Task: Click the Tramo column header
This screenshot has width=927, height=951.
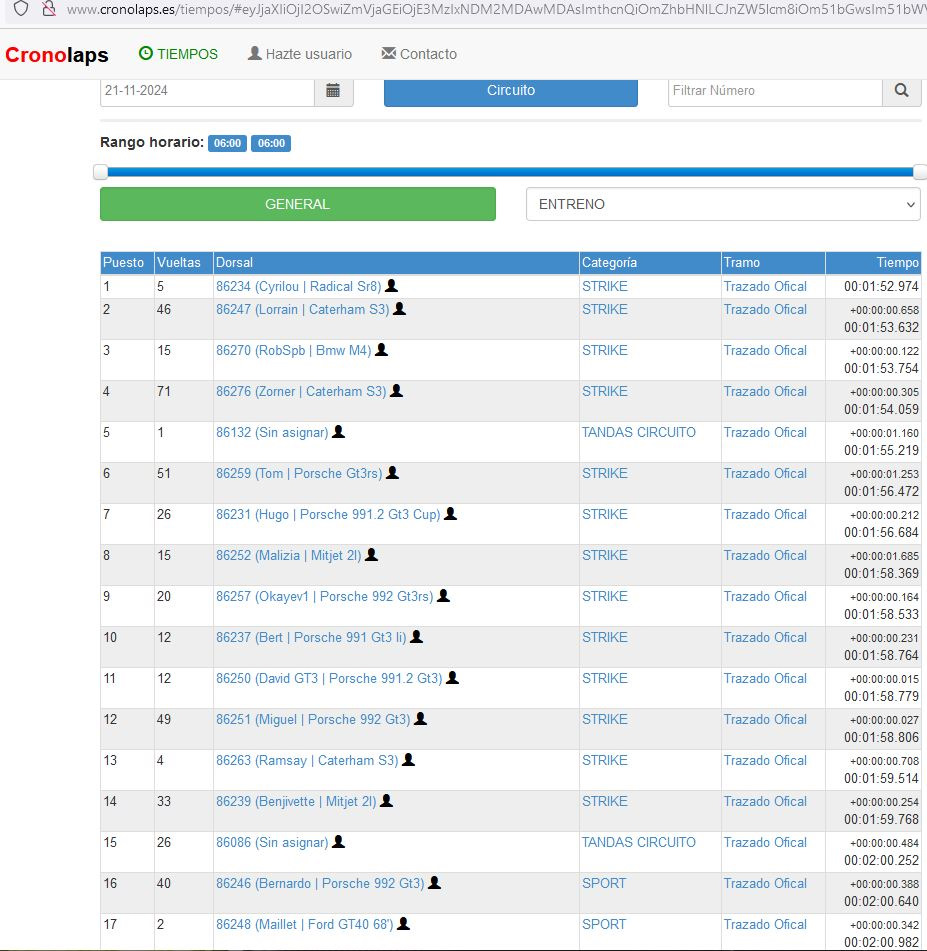Action: point(773,263)
